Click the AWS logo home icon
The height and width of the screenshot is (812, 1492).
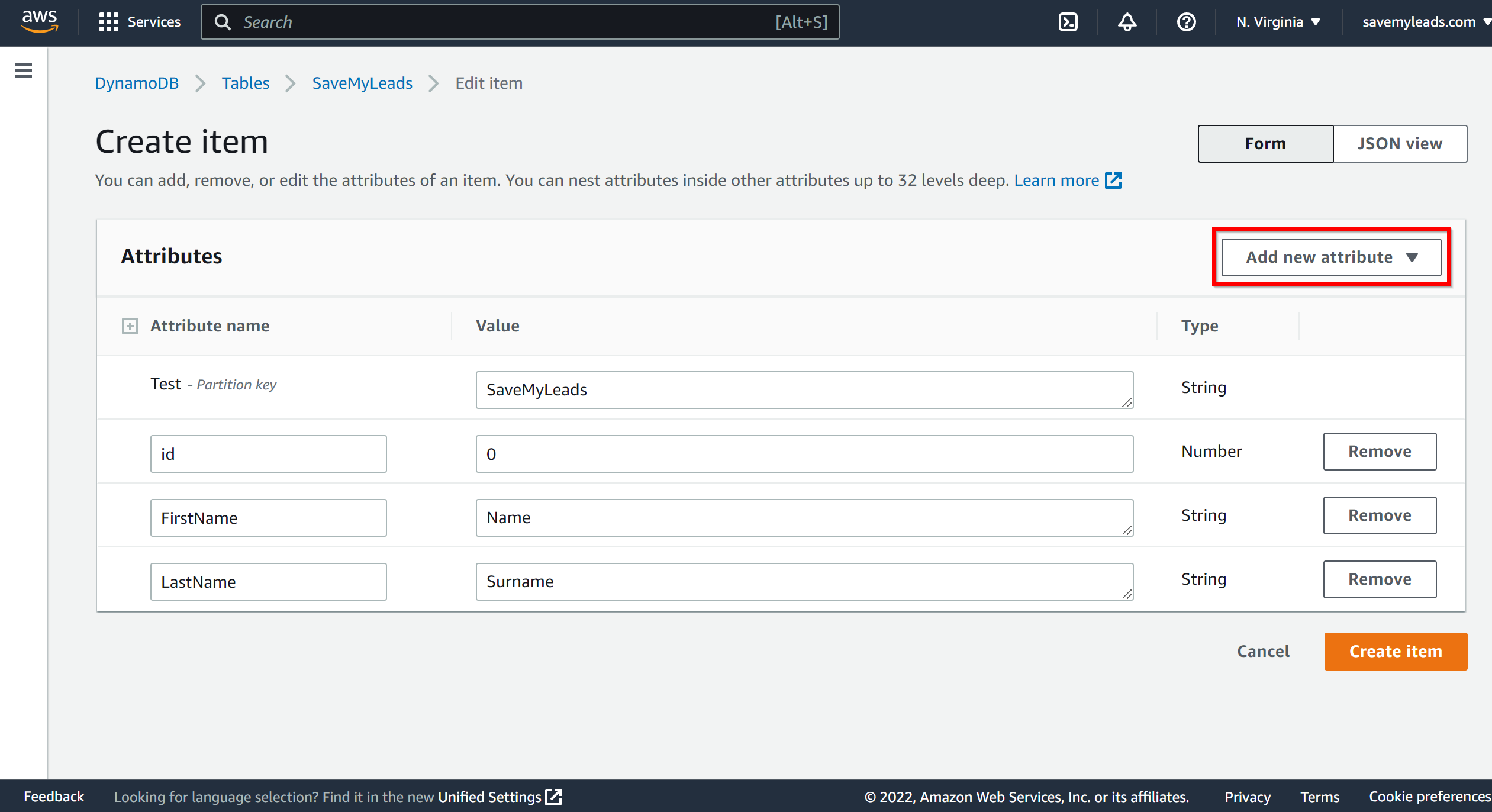pyautogui.click(x=40, y=21)
